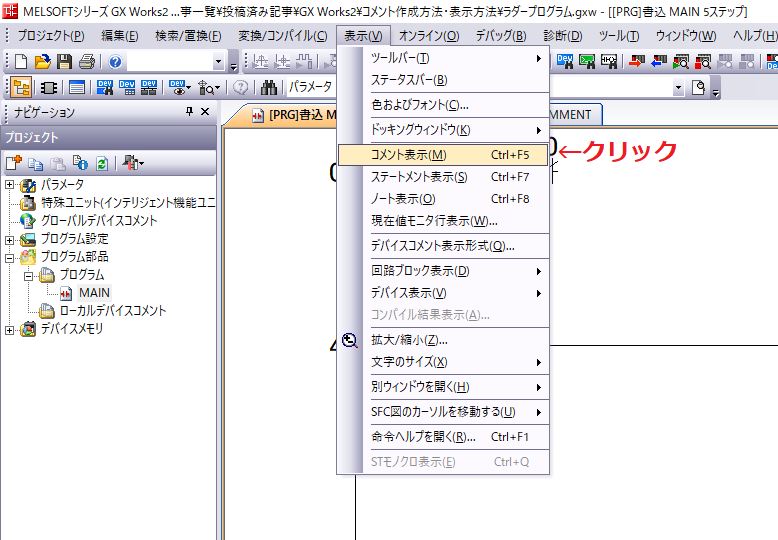Pin the ナビゲーション panel

click(189, 112)
